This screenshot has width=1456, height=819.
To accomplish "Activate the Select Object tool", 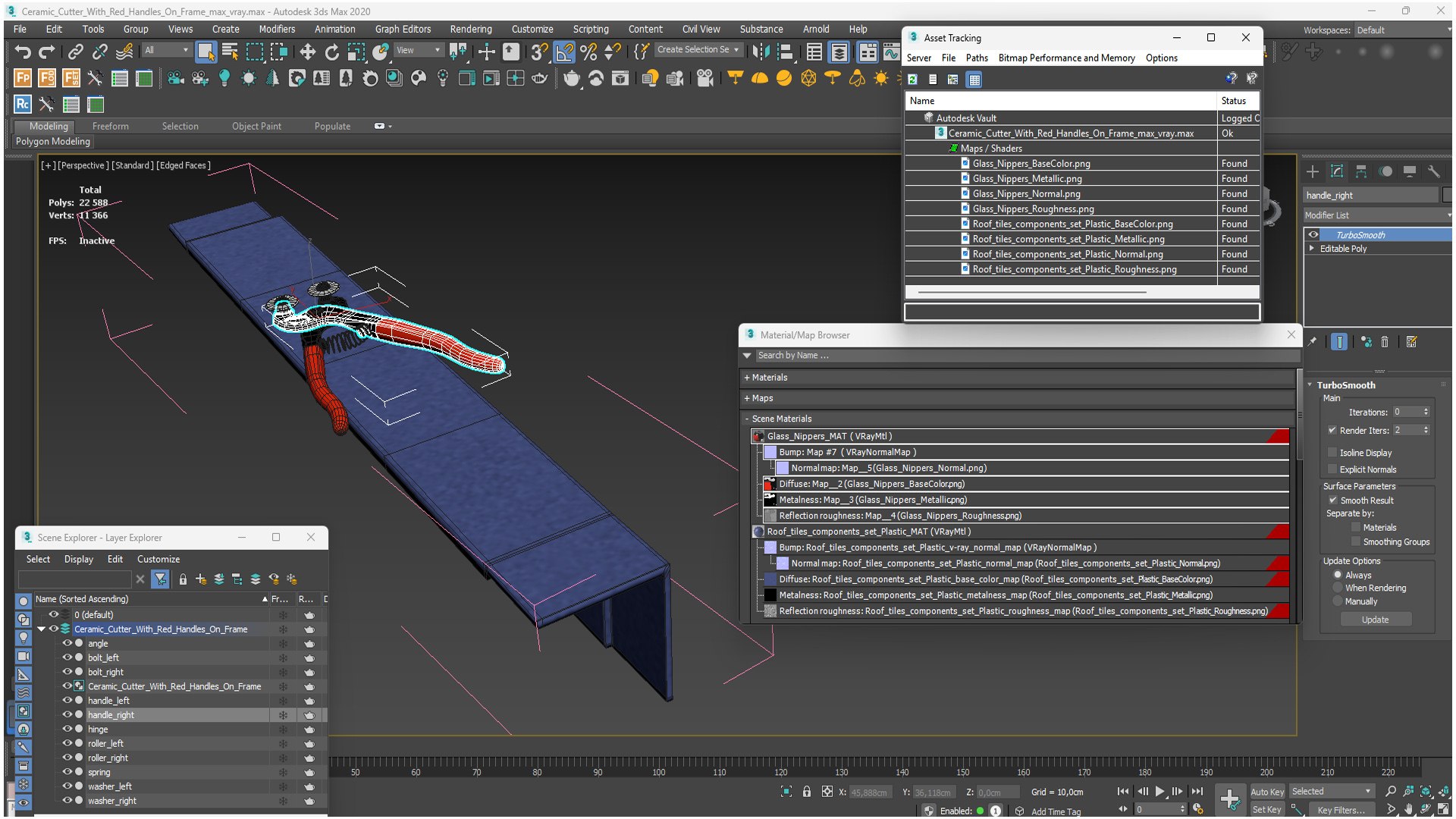I will (206, 52).
